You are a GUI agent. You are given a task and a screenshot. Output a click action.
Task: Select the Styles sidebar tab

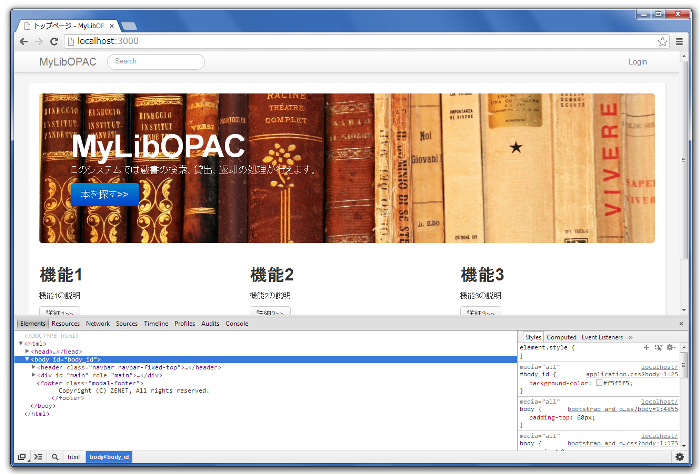pos(533,337)
